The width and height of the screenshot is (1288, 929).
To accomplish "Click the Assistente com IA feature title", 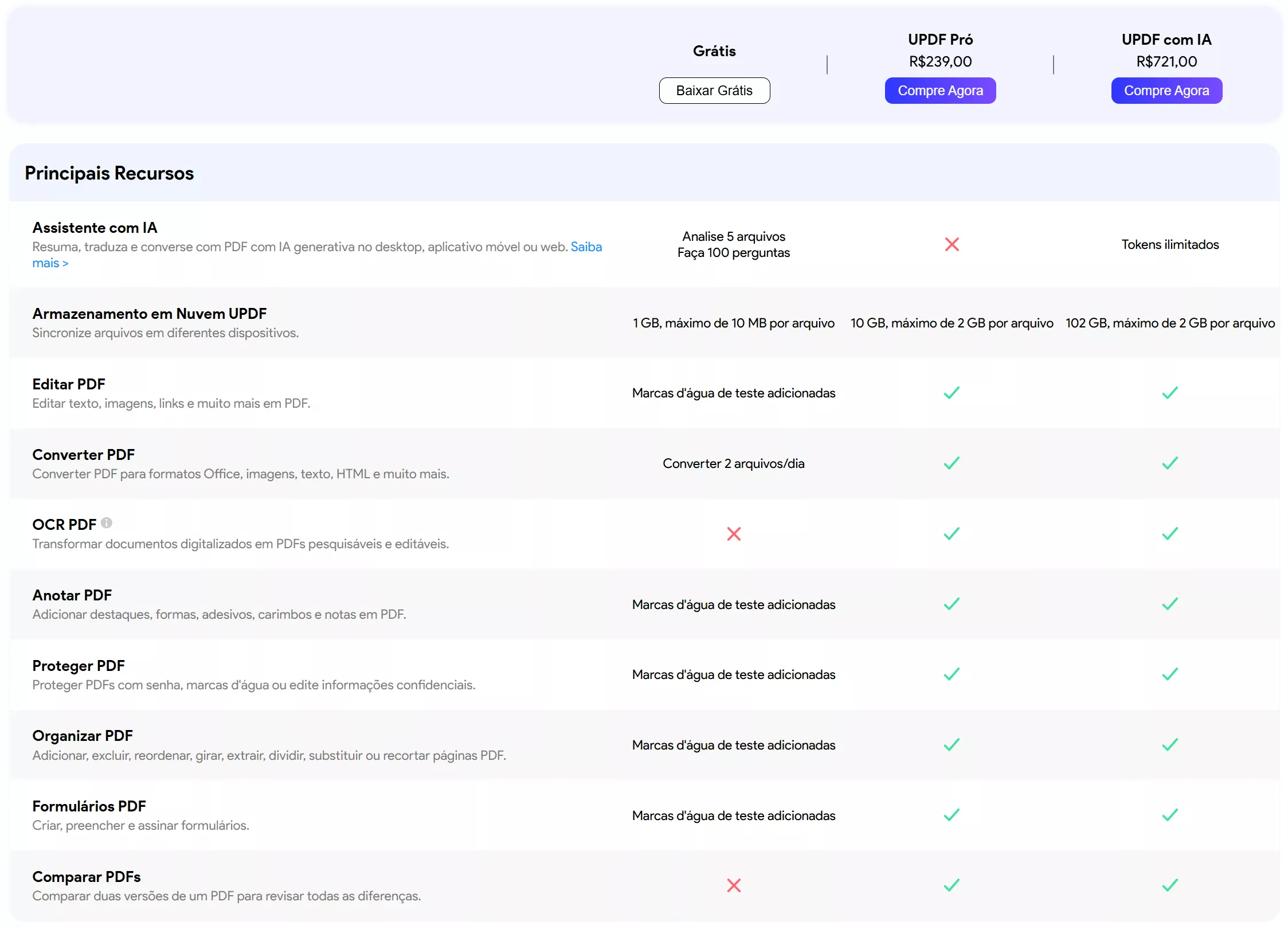I will coord(95,228).
